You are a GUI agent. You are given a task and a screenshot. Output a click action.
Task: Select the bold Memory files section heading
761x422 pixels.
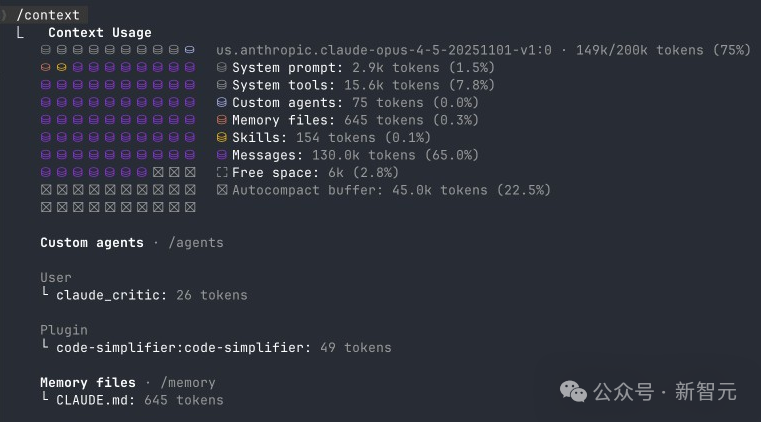(88, 383)
